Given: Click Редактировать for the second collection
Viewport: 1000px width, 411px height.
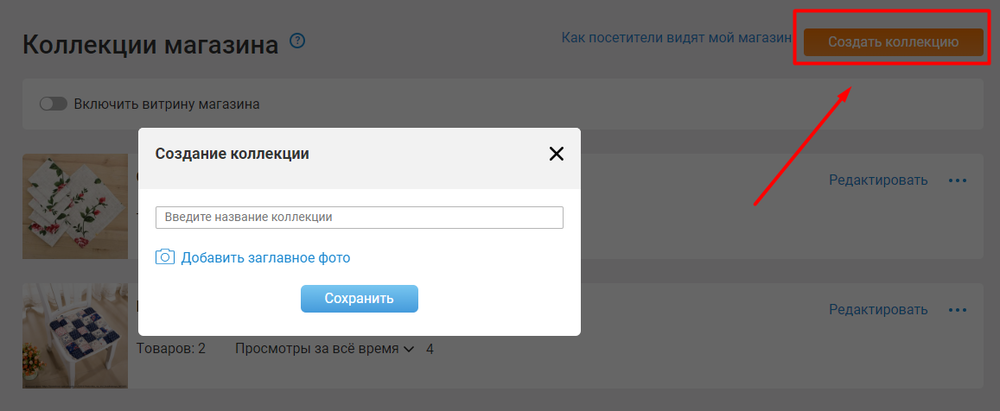Looking at the screenshot, I should tap(878, 310).
